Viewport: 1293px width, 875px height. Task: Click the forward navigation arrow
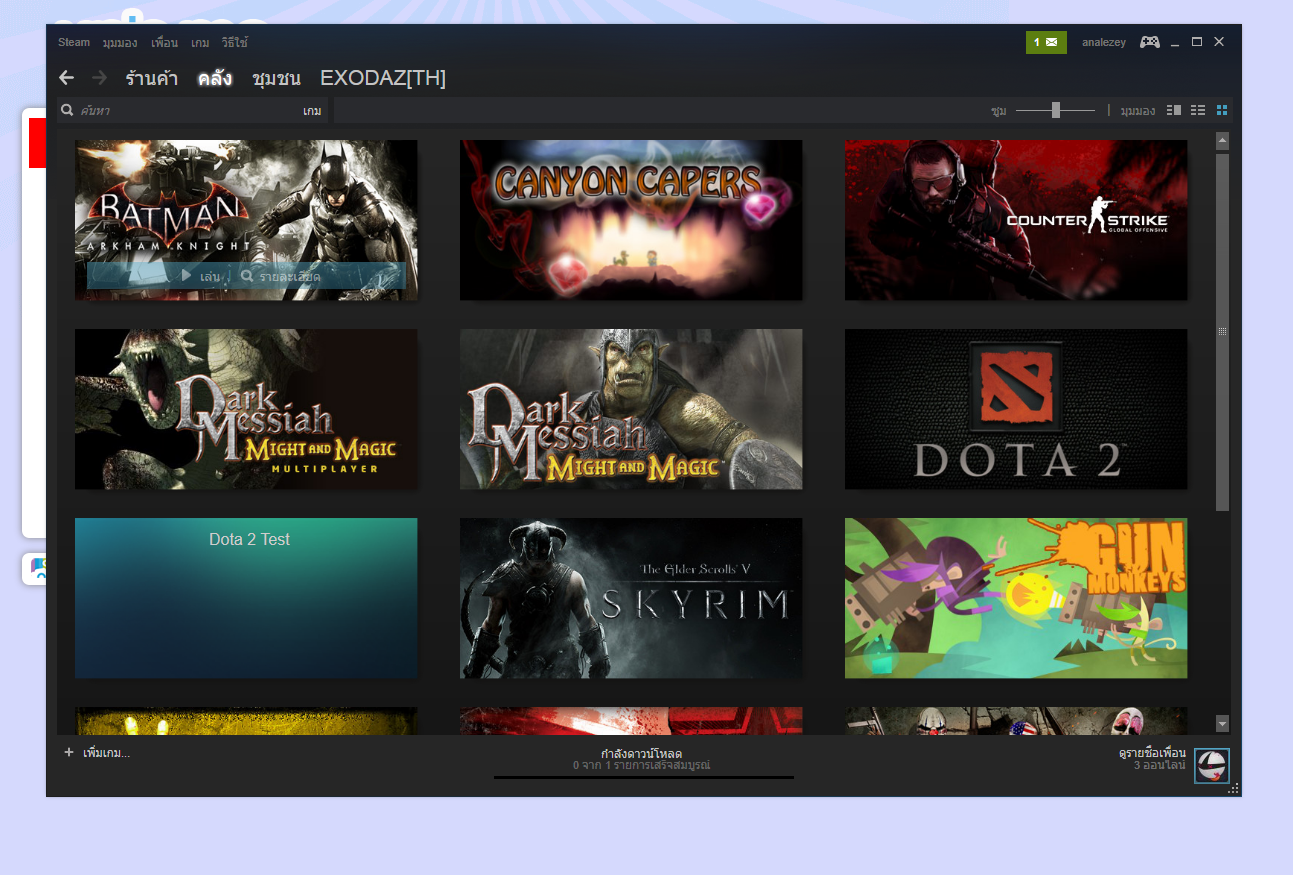(99, 78)
